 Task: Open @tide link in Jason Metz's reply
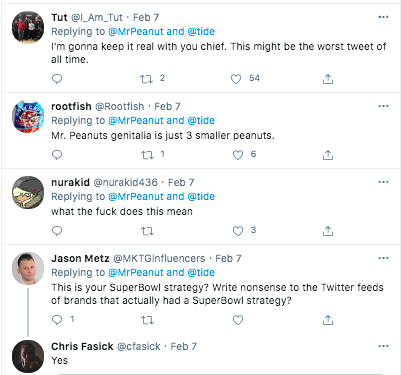coord(201,273)
